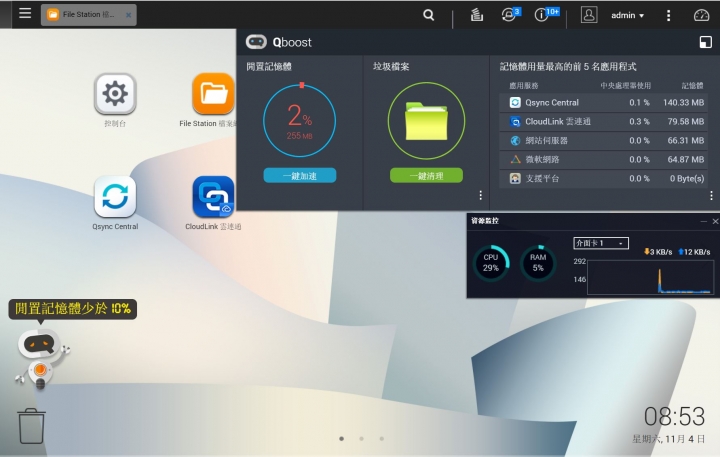Select the CloudLink 雲連通 row in Qboost
The image size is (720, 457).
(x=603, y=122)
